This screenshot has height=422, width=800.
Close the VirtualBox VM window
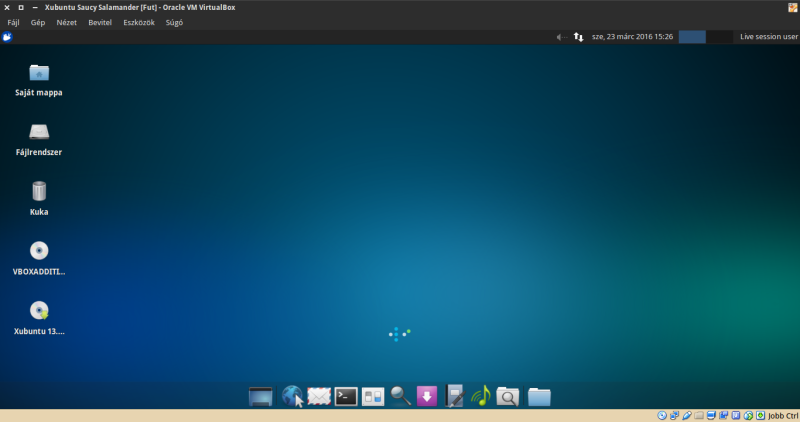pos(7,8)
